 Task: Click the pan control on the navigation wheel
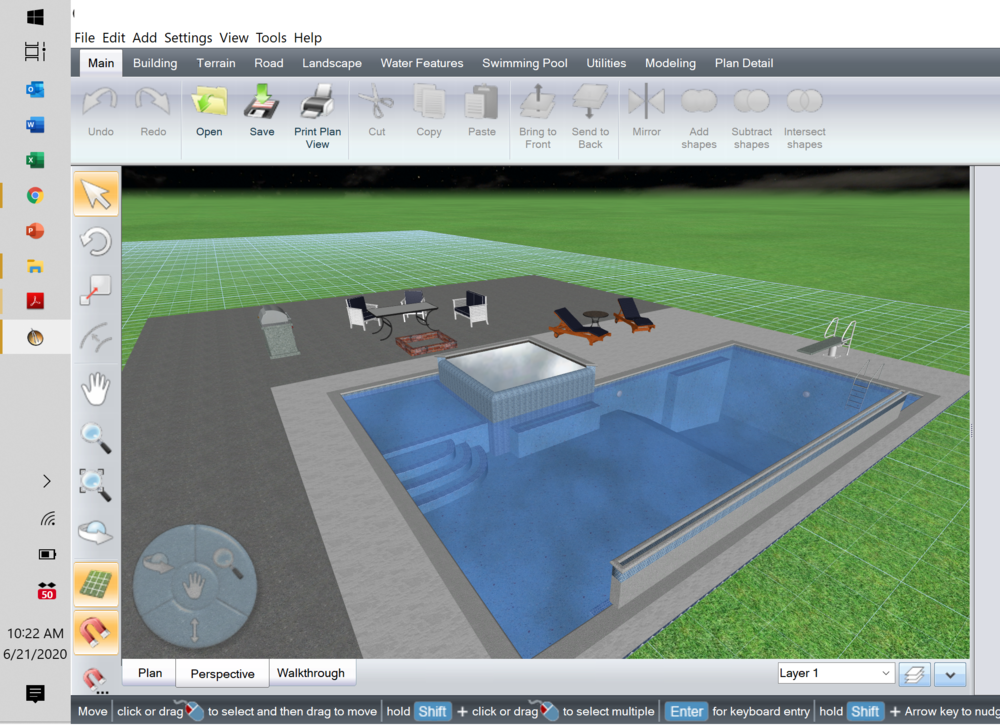(195, 586)
